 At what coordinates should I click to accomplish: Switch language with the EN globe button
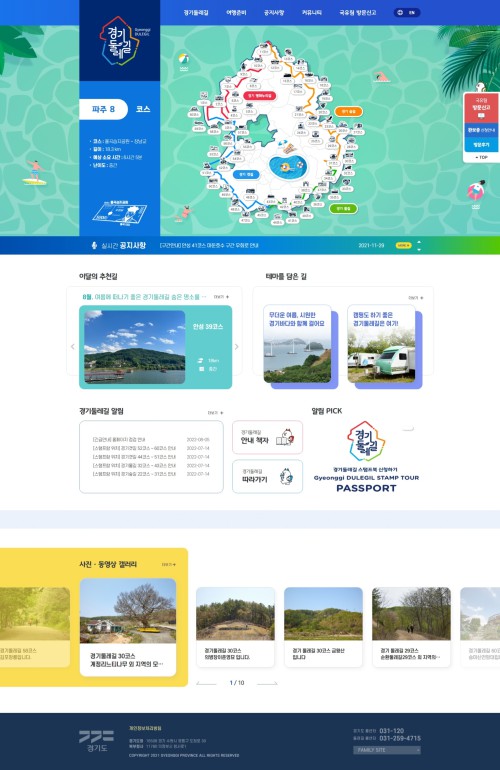coord(407,13)
